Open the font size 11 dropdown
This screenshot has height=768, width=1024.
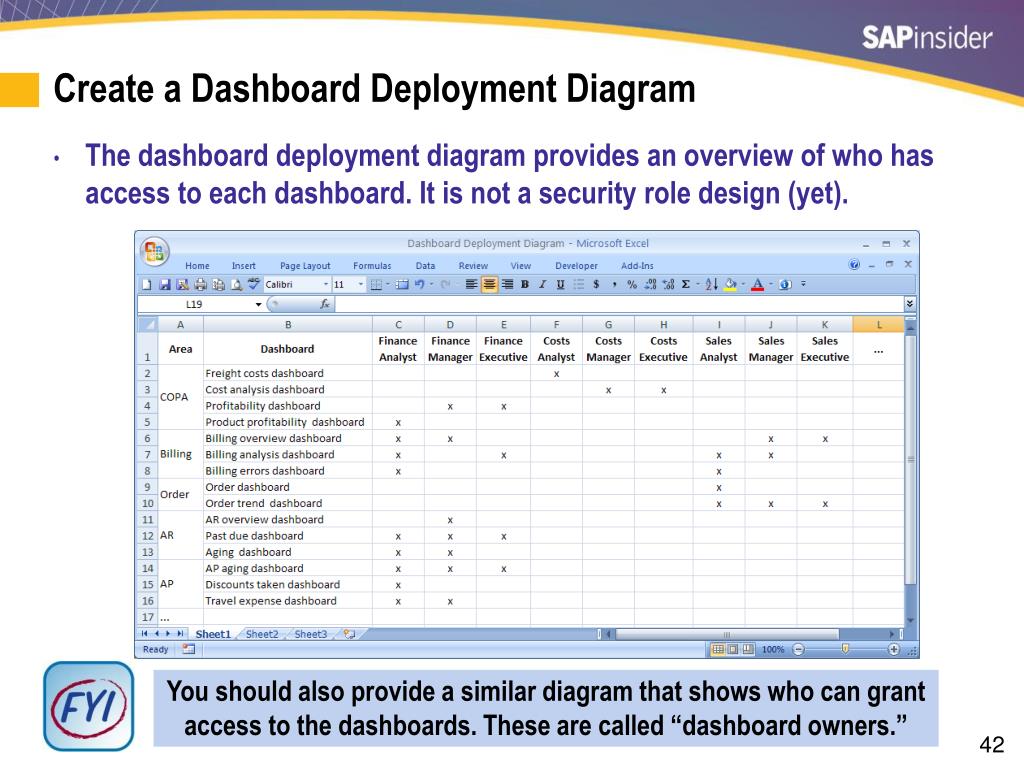360,284
